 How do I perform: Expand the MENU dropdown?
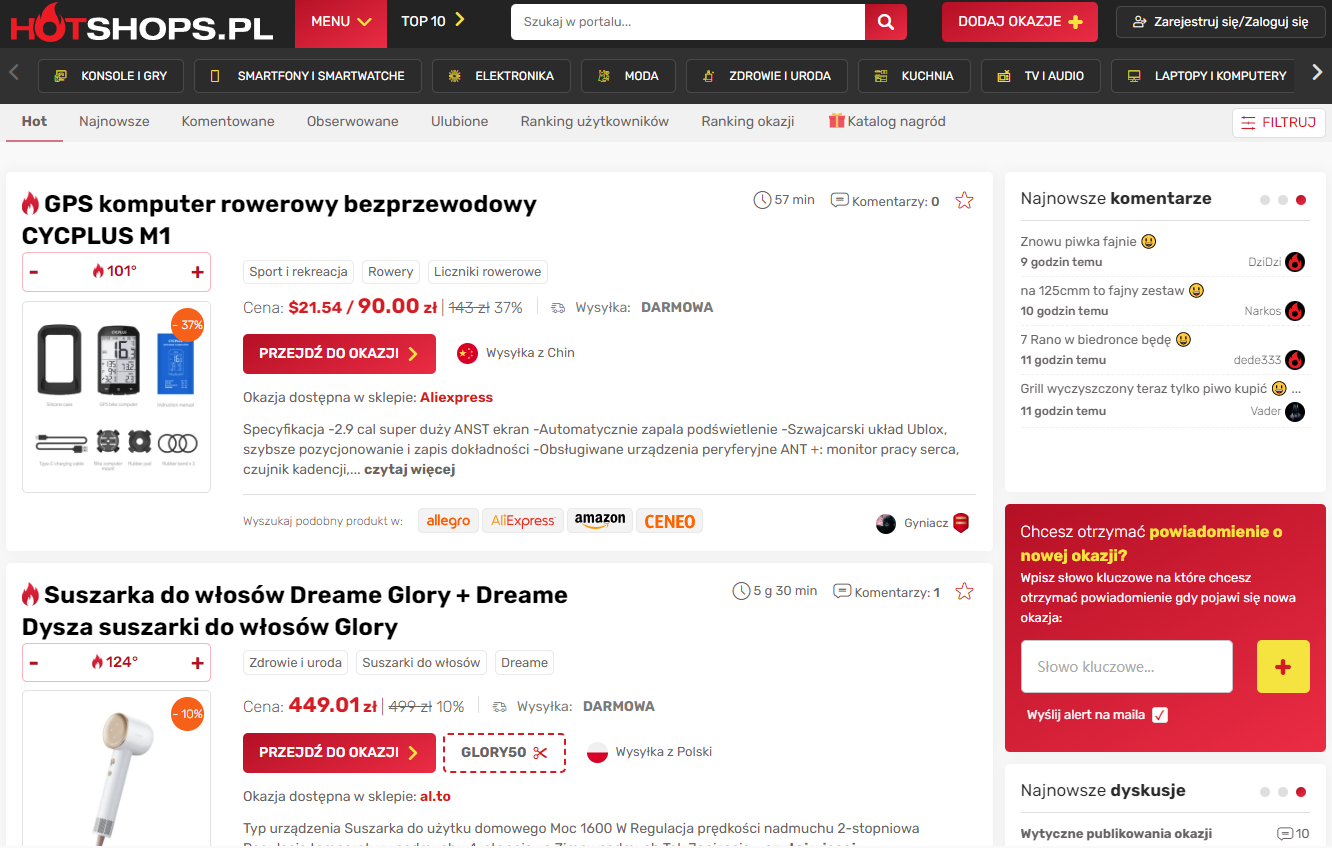(341, 22)
